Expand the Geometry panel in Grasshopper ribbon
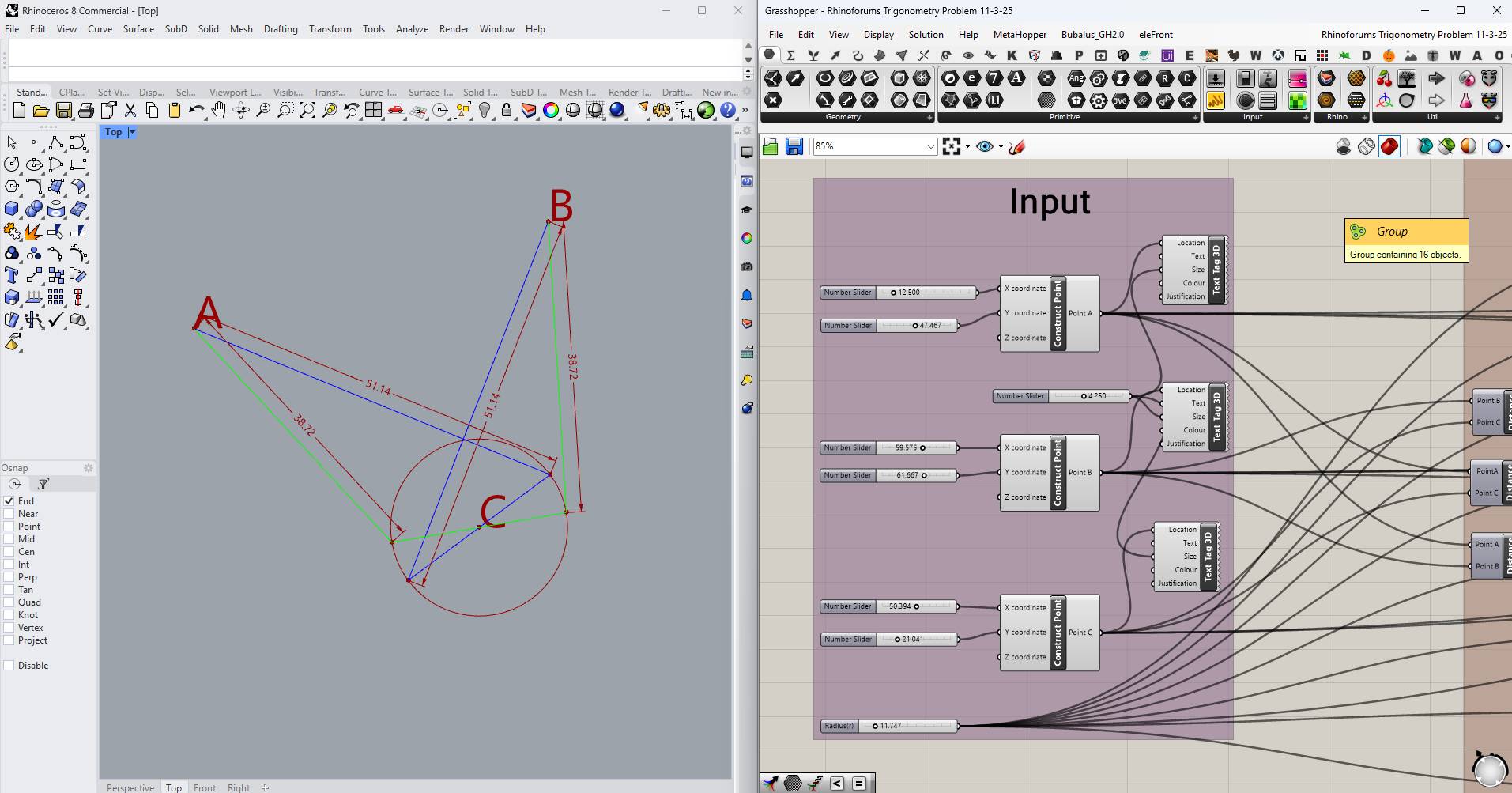The image size is (1512, 793). (929, 117)
